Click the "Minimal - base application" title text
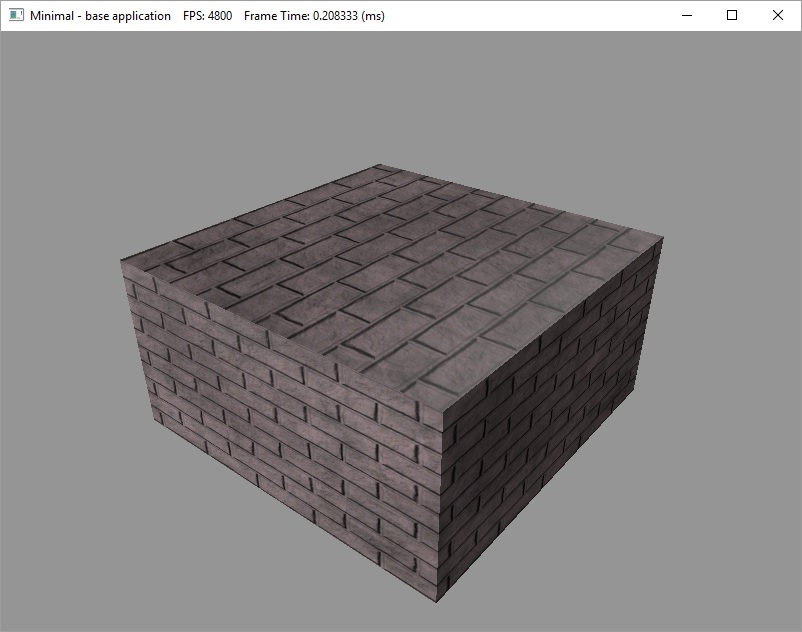 coord(100,16)
